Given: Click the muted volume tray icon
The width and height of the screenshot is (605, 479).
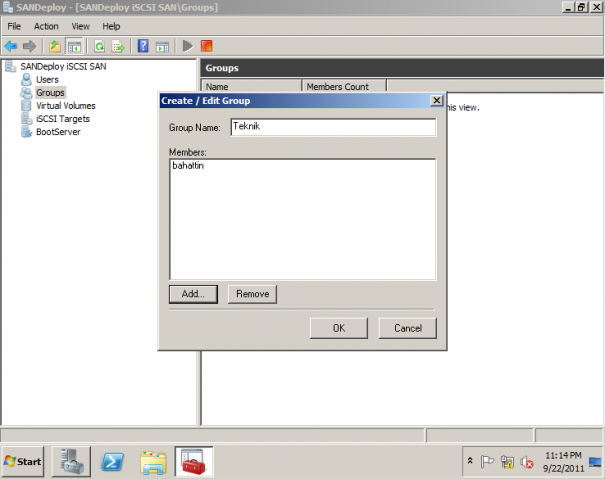Looking at the screenshot, I should click(x=527, y=462).
